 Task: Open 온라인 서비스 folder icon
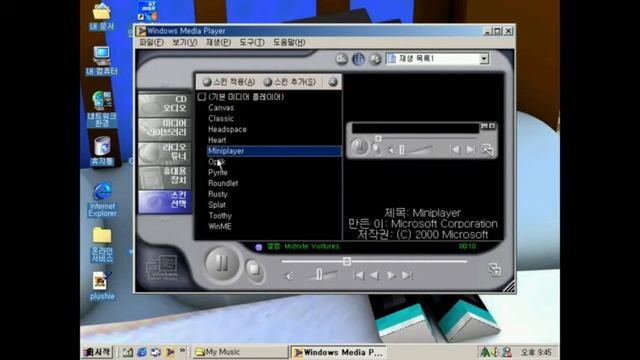tap(102, 245)
